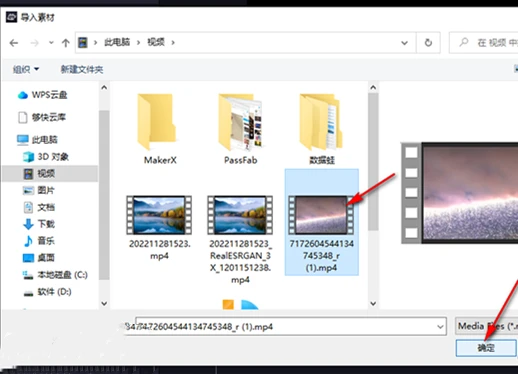Screen dimensions: 518x374
Task: Open 图片 in the sidebar
Action: click(x=46, y=190)
